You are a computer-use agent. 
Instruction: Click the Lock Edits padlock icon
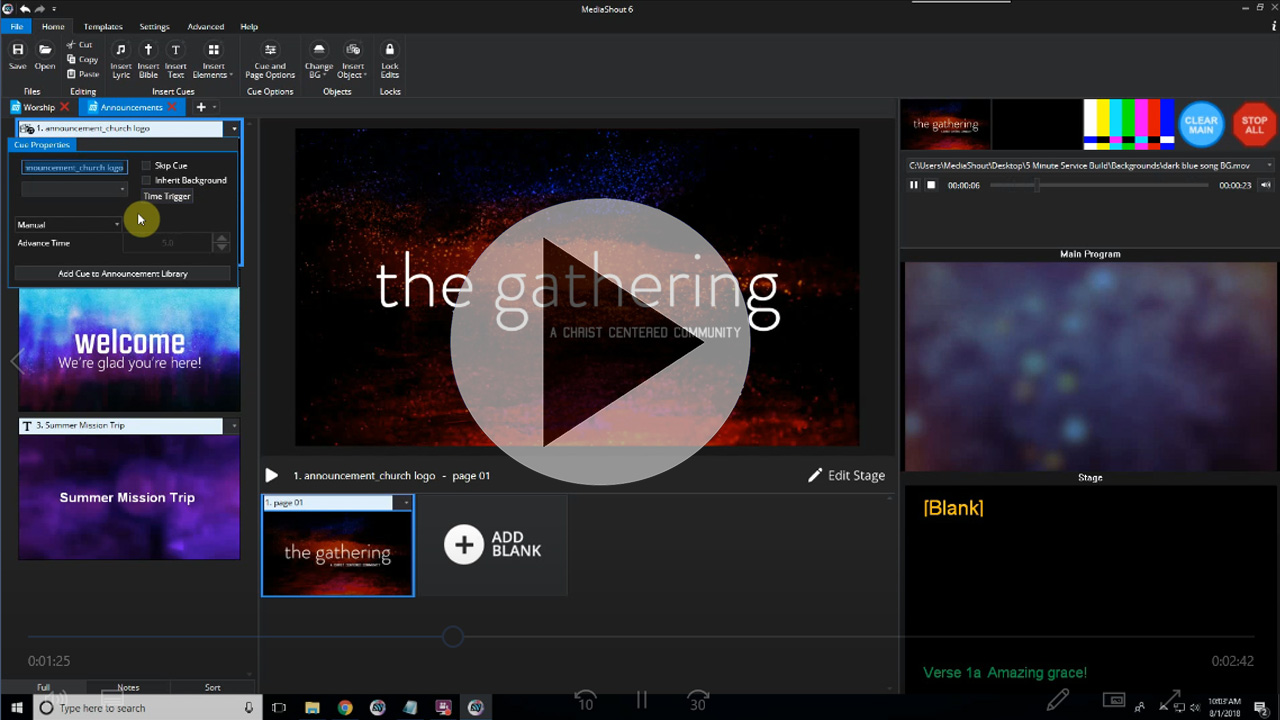(x=390, y=50)
